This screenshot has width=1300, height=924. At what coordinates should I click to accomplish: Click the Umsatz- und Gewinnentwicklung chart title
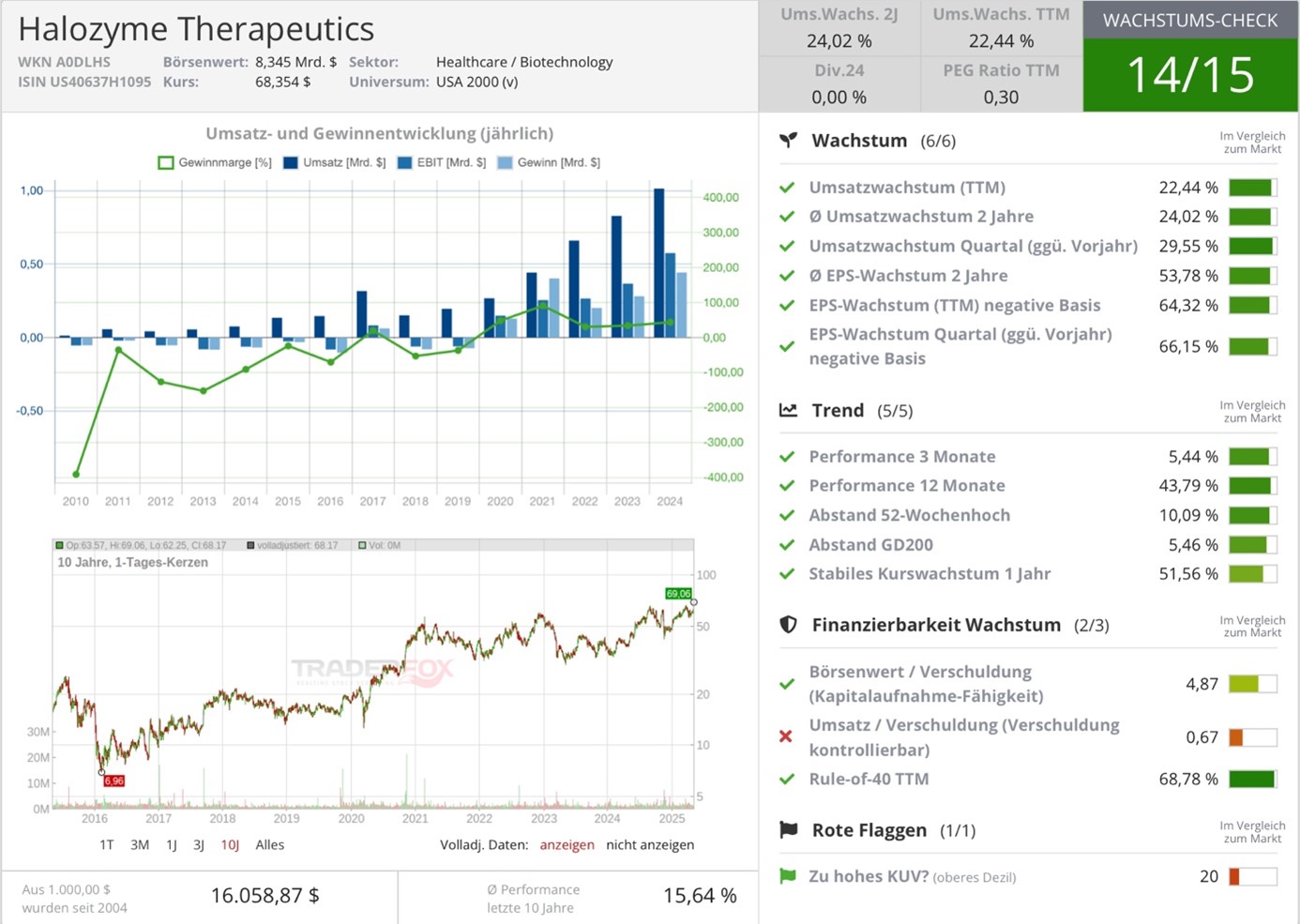click(380, 133)
